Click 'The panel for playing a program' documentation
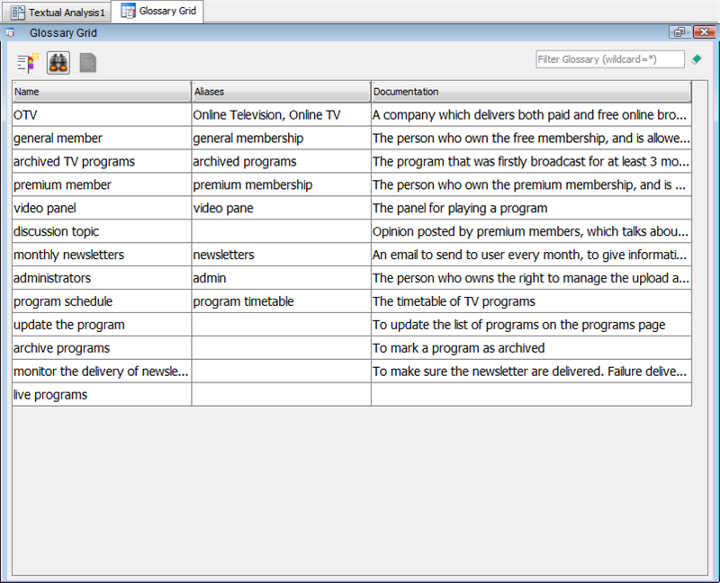Viewport: 720px width, 583px height. pos(531,208)
